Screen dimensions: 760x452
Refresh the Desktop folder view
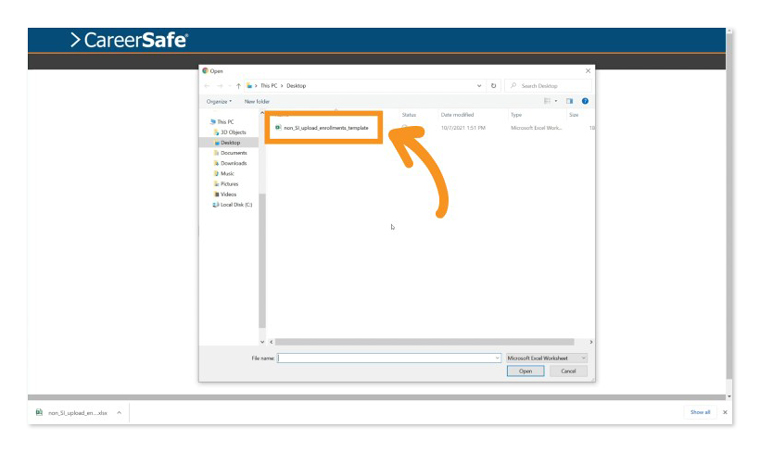493,86
